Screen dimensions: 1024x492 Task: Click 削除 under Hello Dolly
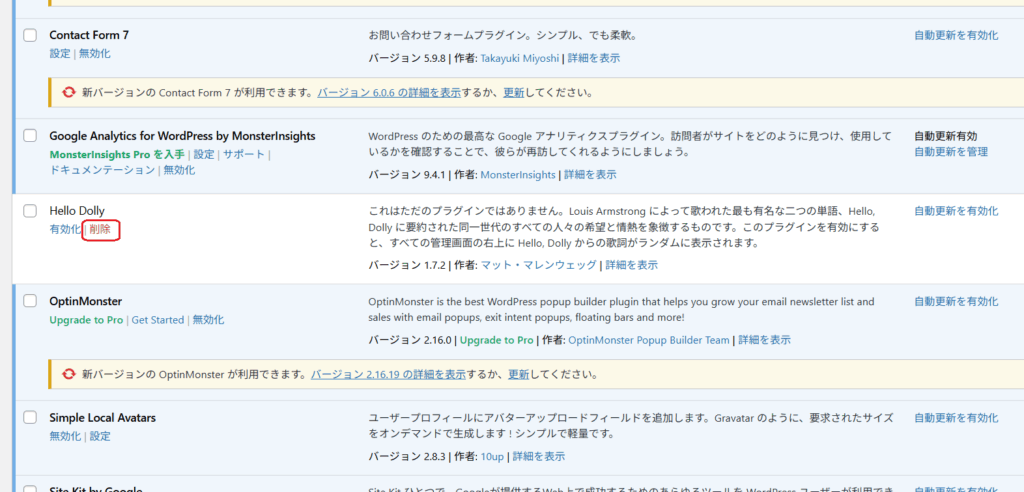(x=101, y=229)
